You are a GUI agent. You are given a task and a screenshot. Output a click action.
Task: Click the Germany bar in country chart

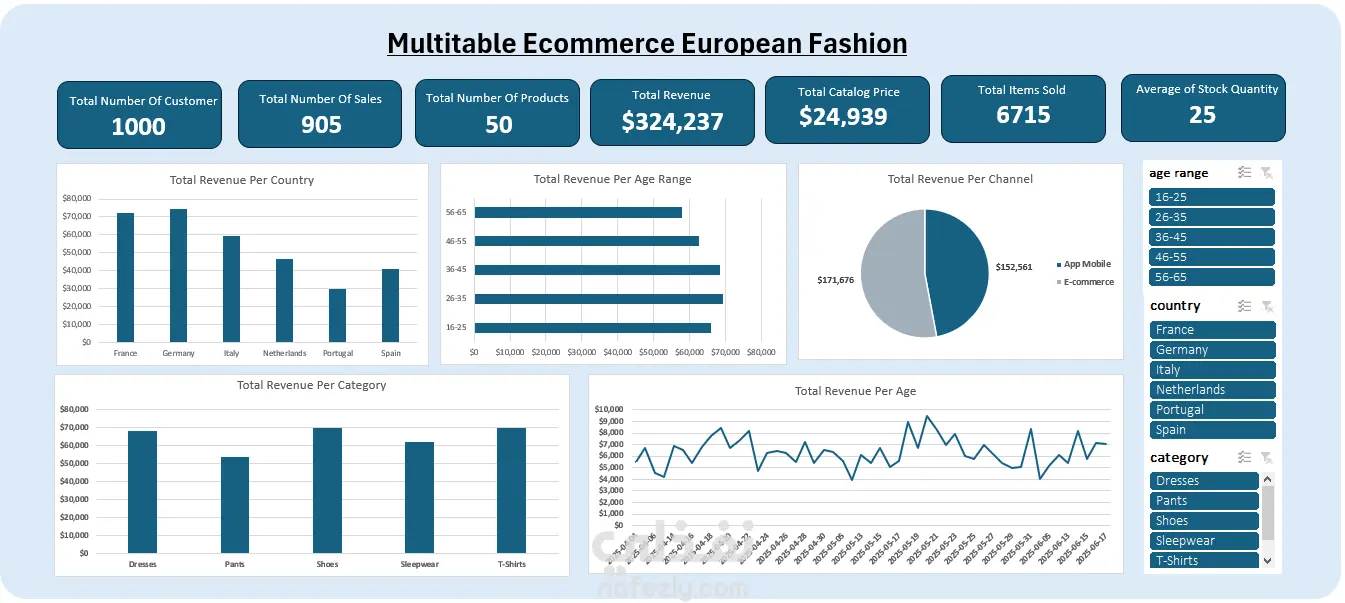(178, 275)
